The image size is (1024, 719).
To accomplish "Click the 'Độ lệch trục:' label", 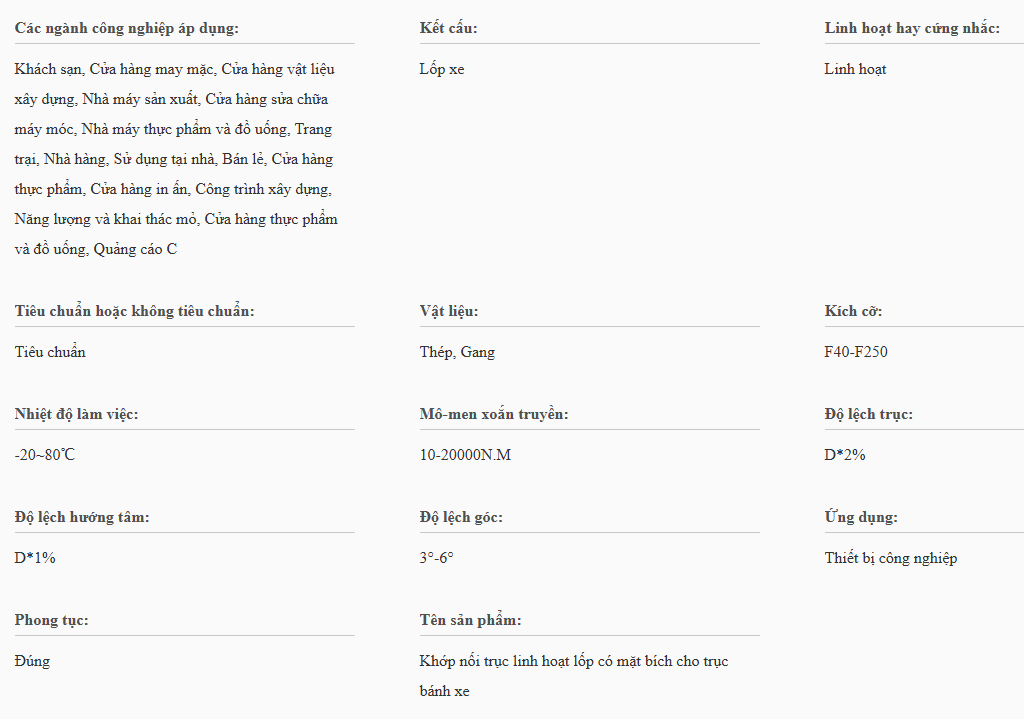I will 868,414.
